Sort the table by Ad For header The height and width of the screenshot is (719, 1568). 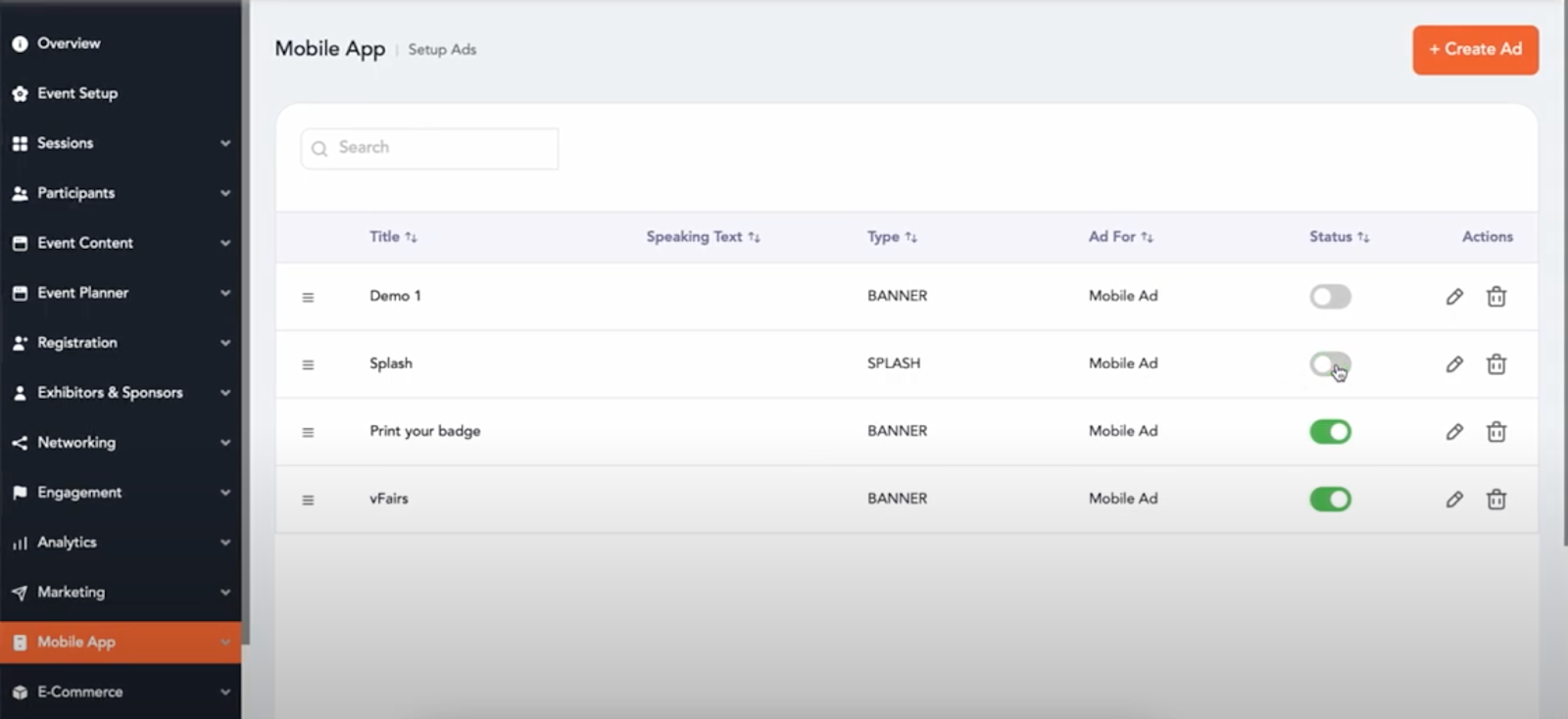pyautogui.click(x=1120, y=237)
